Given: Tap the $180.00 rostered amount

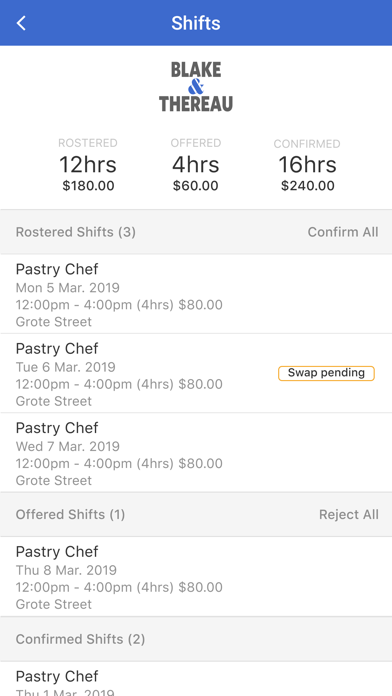Looking at the screenshot, I should click(88, 186).
